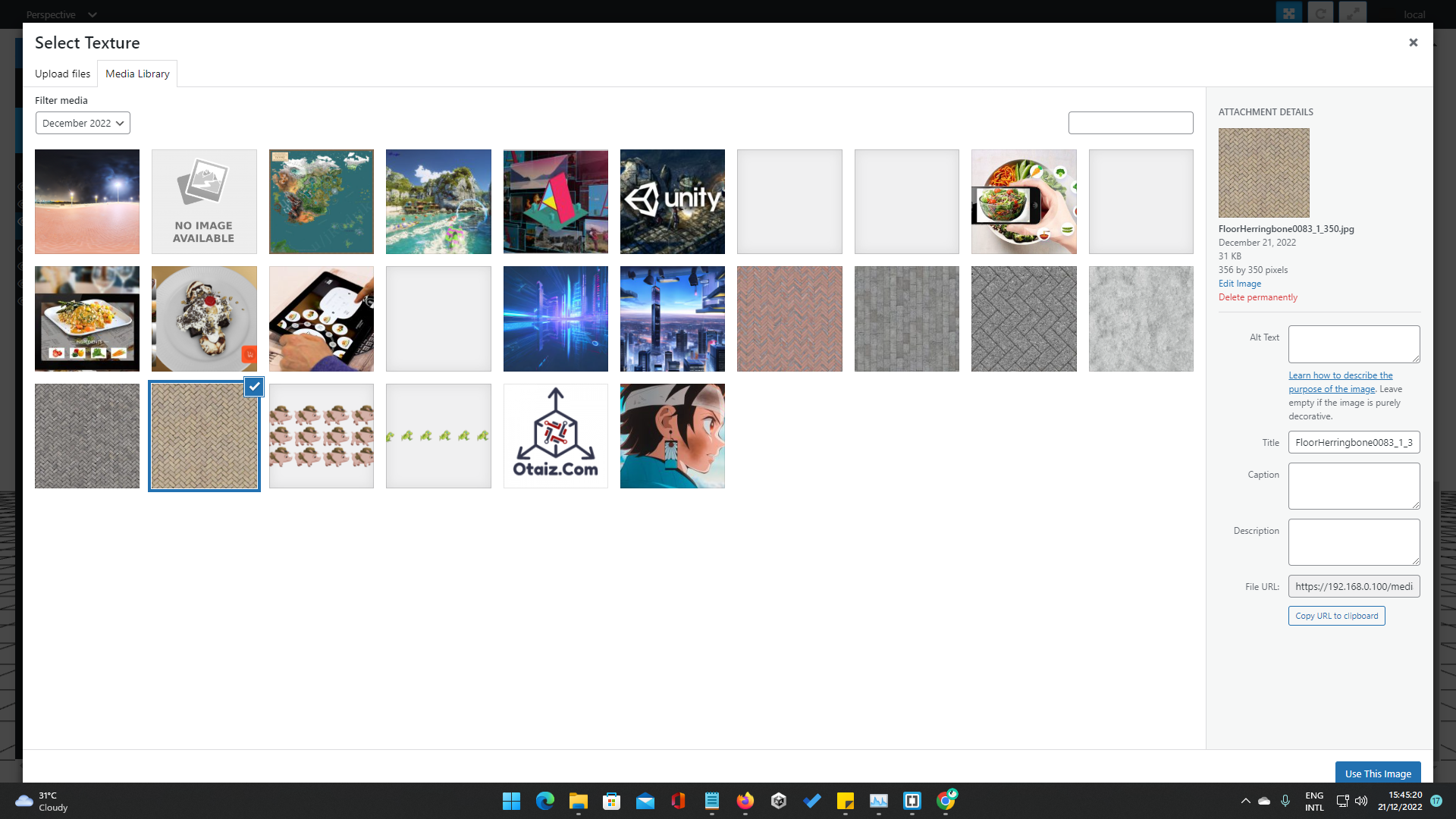Open the network tray icon

click(x=1342, y=801)
